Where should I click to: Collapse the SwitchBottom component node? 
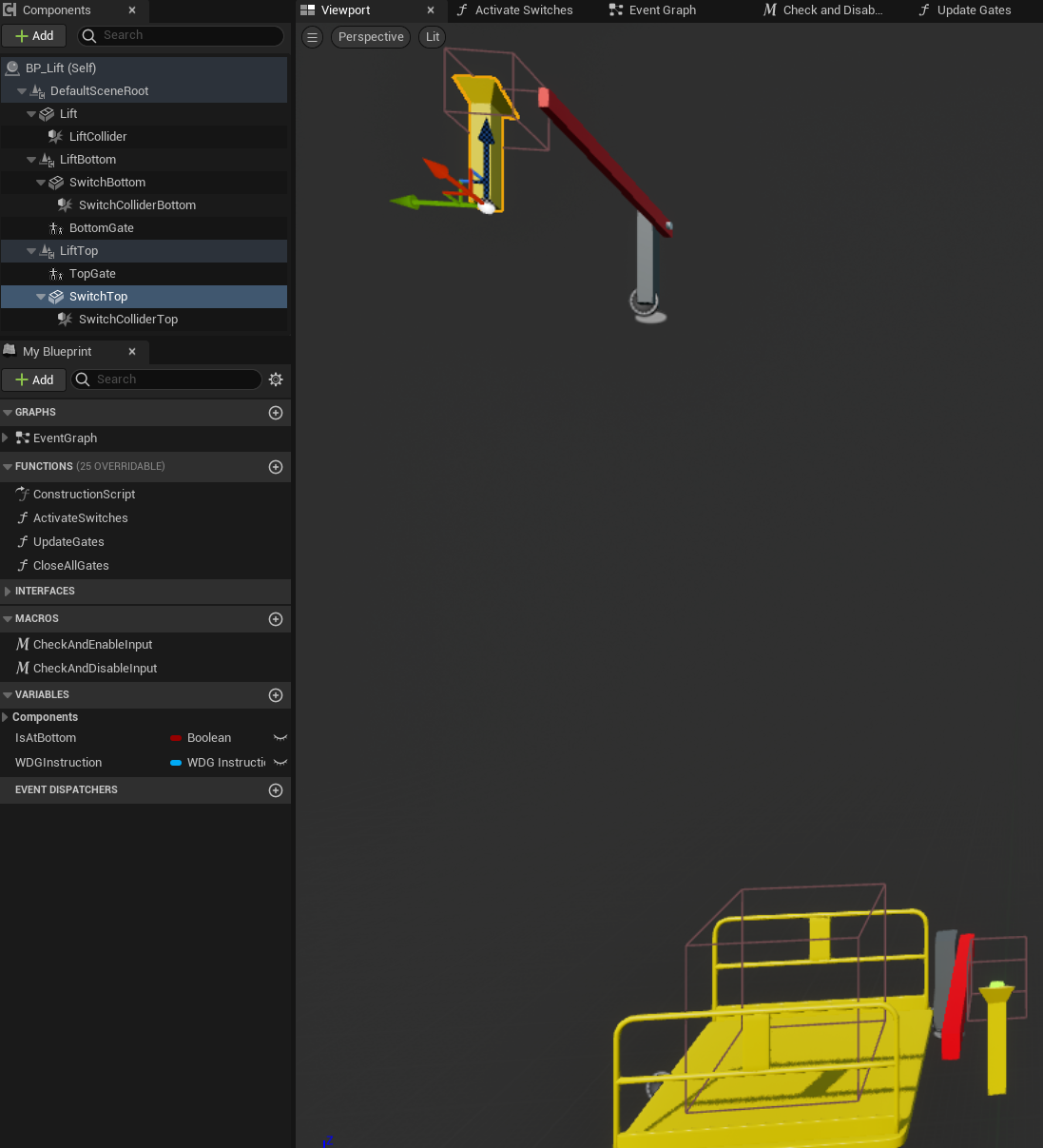[x=41, y=183]
